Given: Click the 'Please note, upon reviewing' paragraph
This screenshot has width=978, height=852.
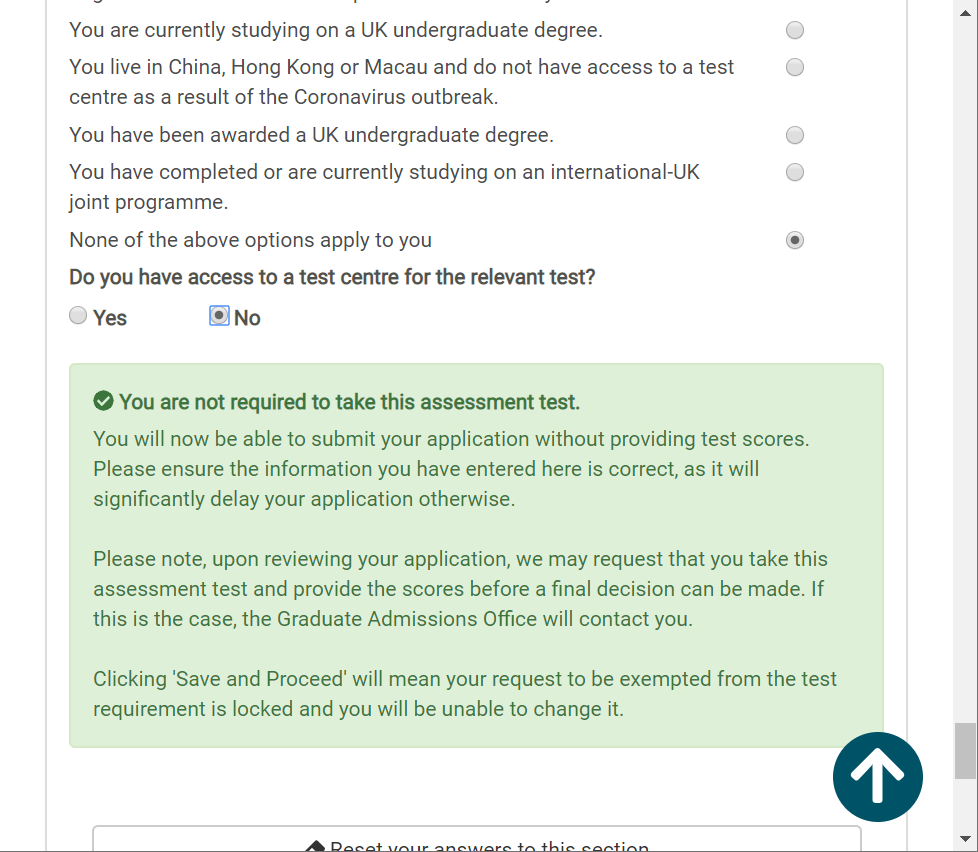Looking at the screenshot, I should (460, 588).
